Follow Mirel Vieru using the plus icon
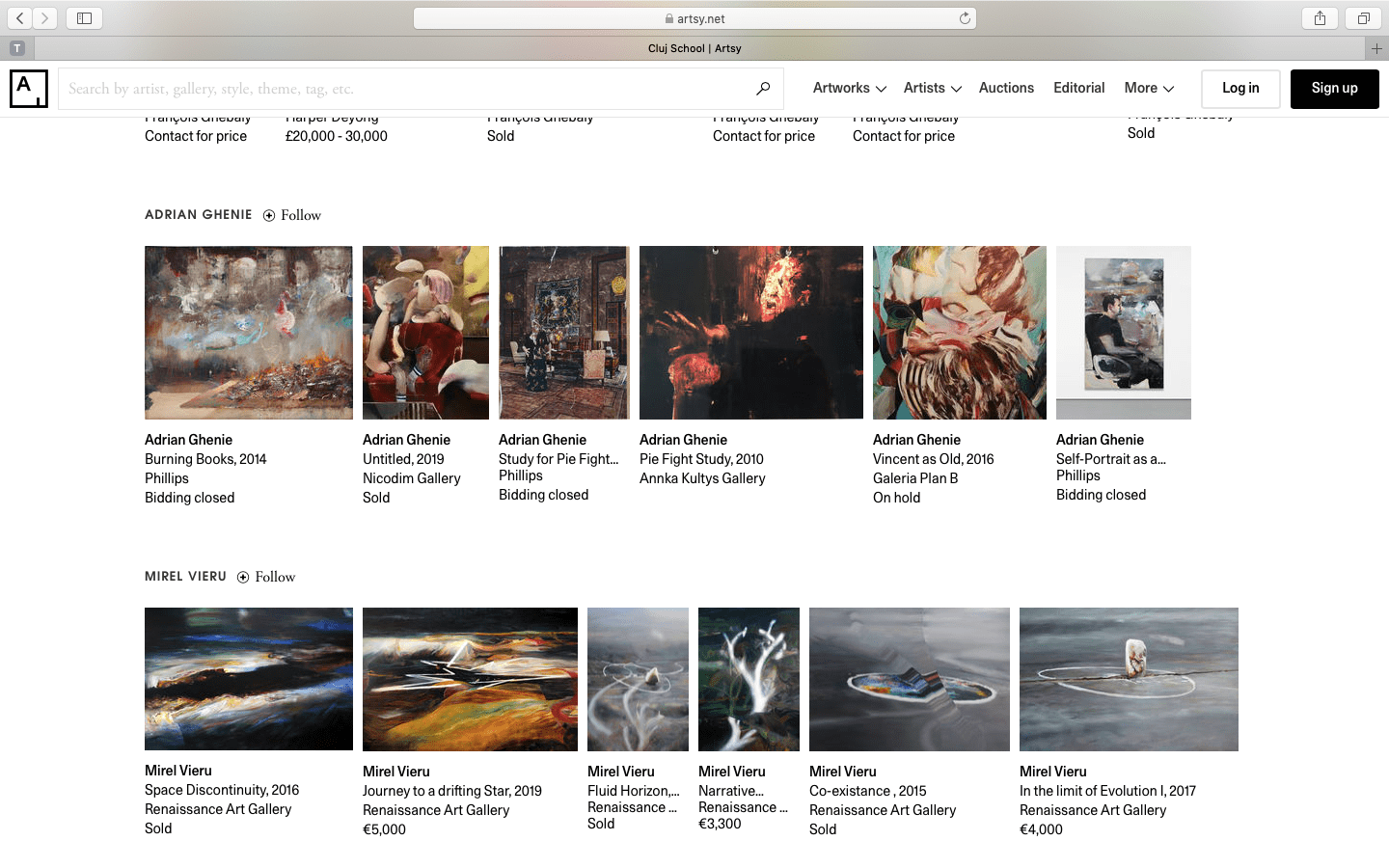 [243, 577]
